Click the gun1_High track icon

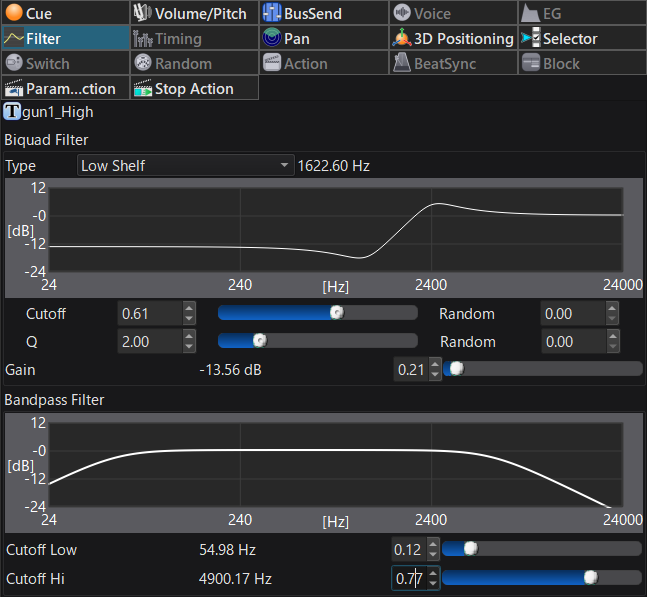pos(14,111)
